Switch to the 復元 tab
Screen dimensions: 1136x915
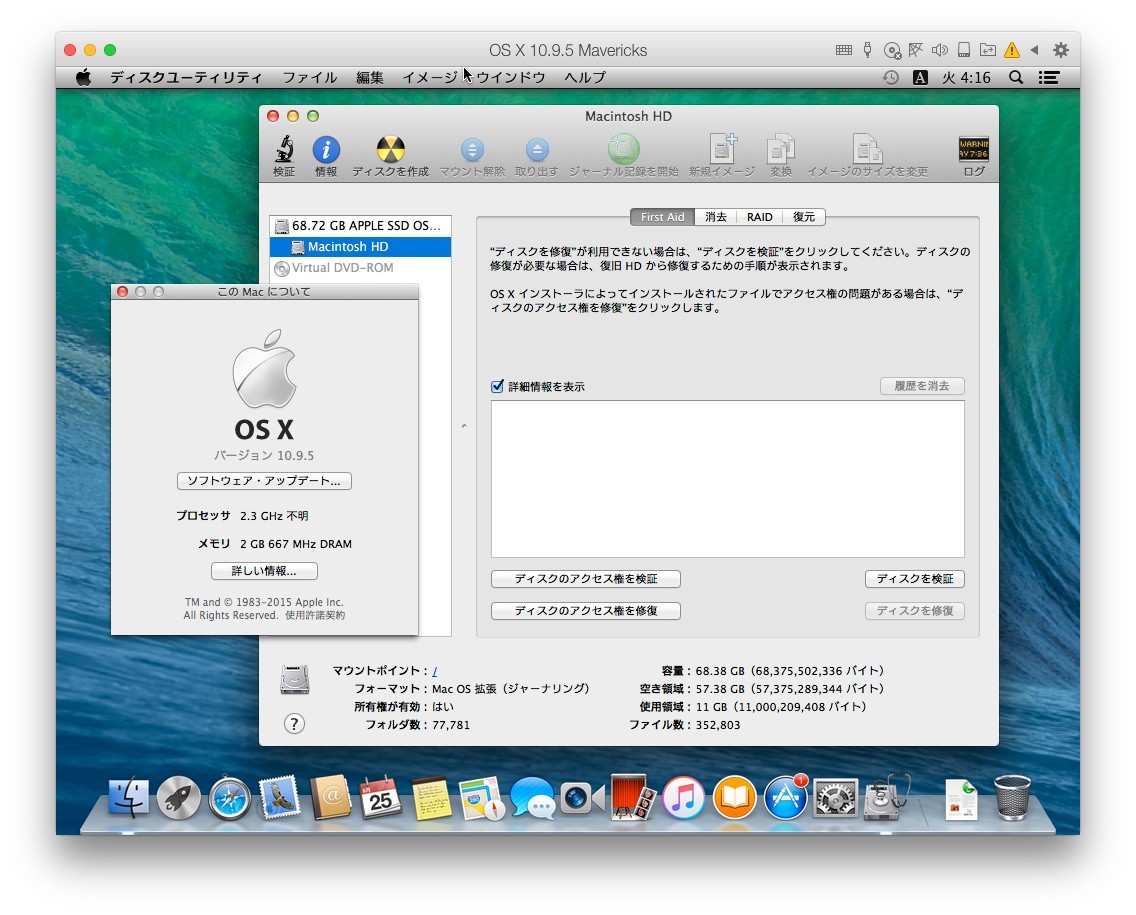tap(804, 217)
